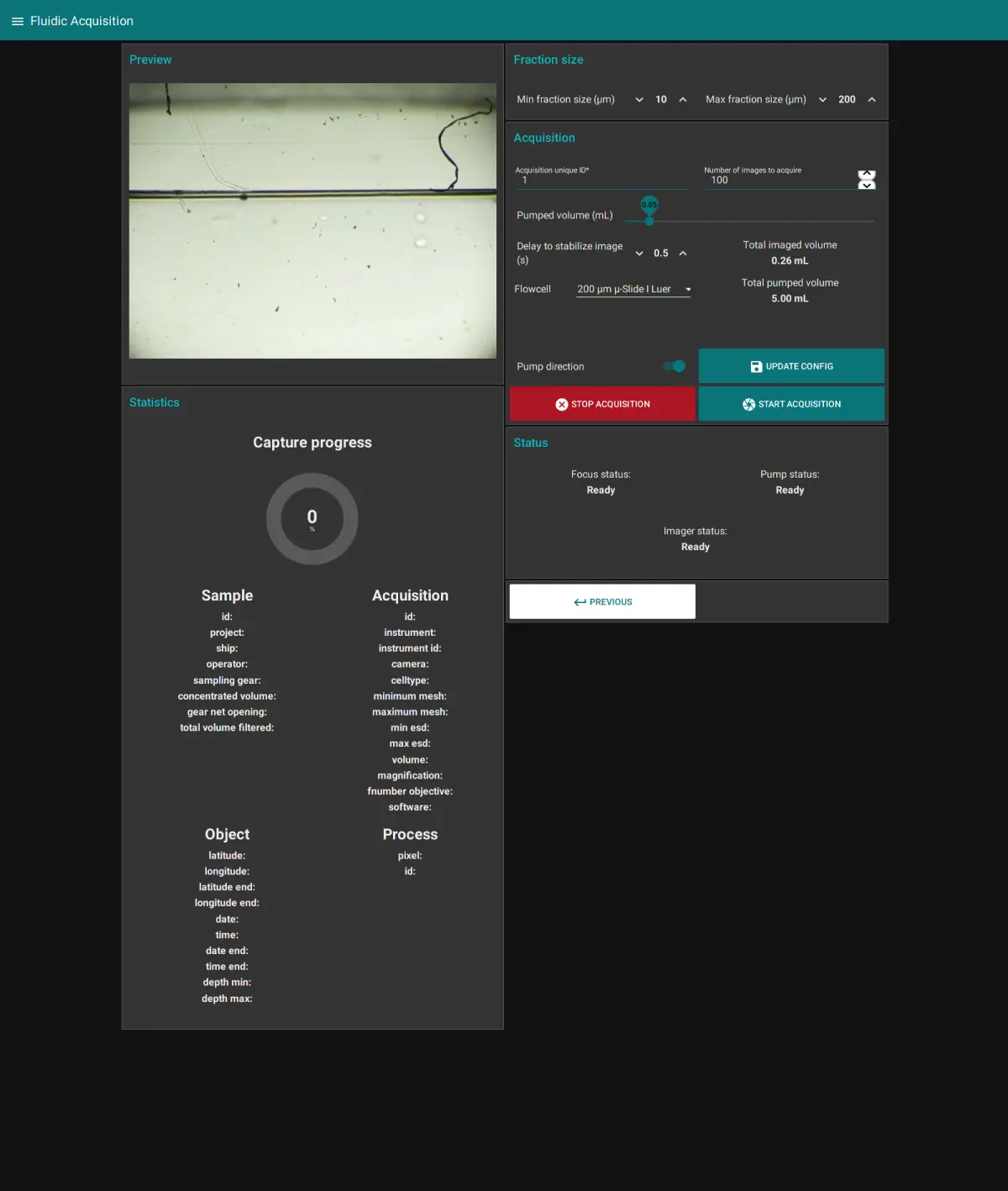Increment the number of images to acquire
The image size is (1008, 1191).
[x=867, y=174]
